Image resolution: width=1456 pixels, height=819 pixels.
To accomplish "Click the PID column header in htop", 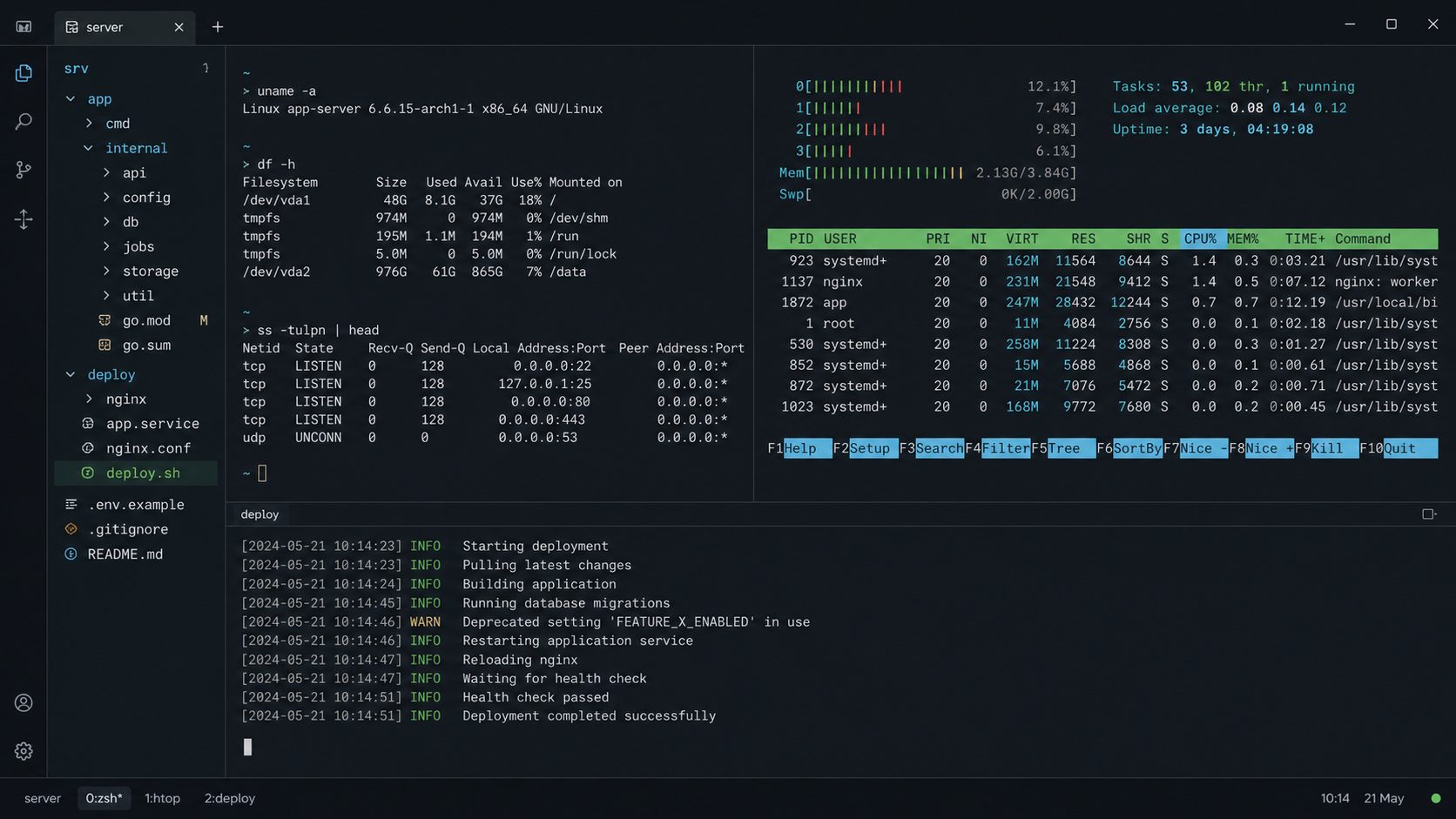I will pyautogui.click(x=801, y=239).
